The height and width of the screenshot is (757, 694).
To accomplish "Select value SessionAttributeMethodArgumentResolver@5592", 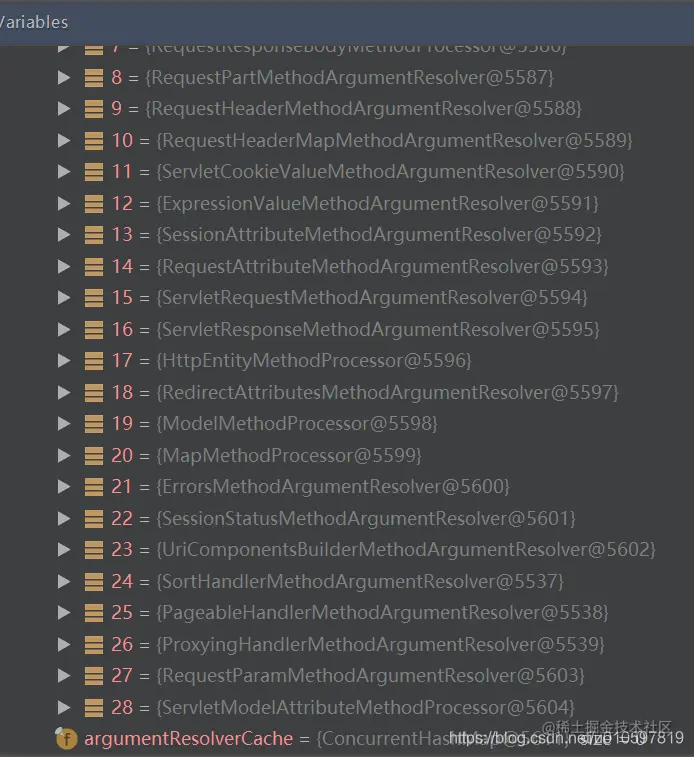I will click(x=379, y=235).
